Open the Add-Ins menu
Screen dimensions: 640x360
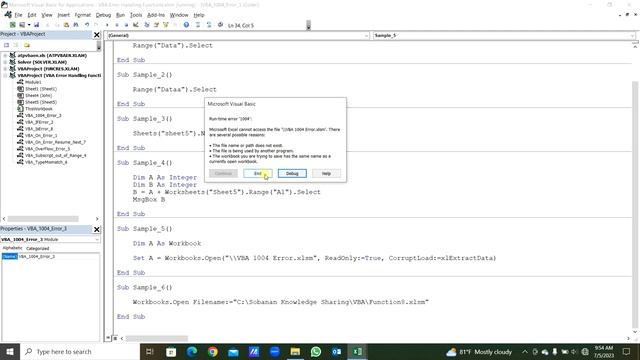click(156, 15)
